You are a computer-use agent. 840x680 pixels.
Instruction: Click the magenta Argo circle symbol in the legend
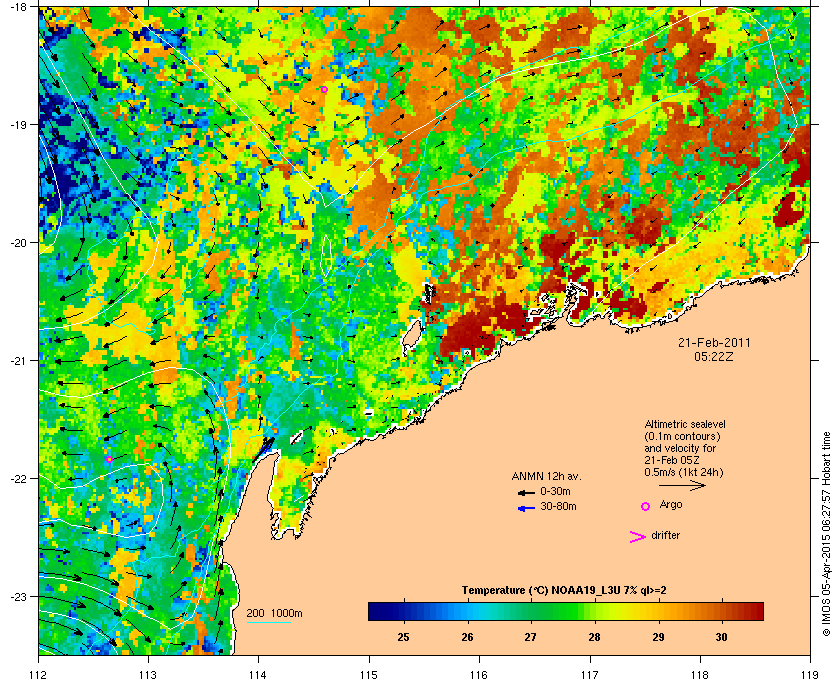coord(646,506)
